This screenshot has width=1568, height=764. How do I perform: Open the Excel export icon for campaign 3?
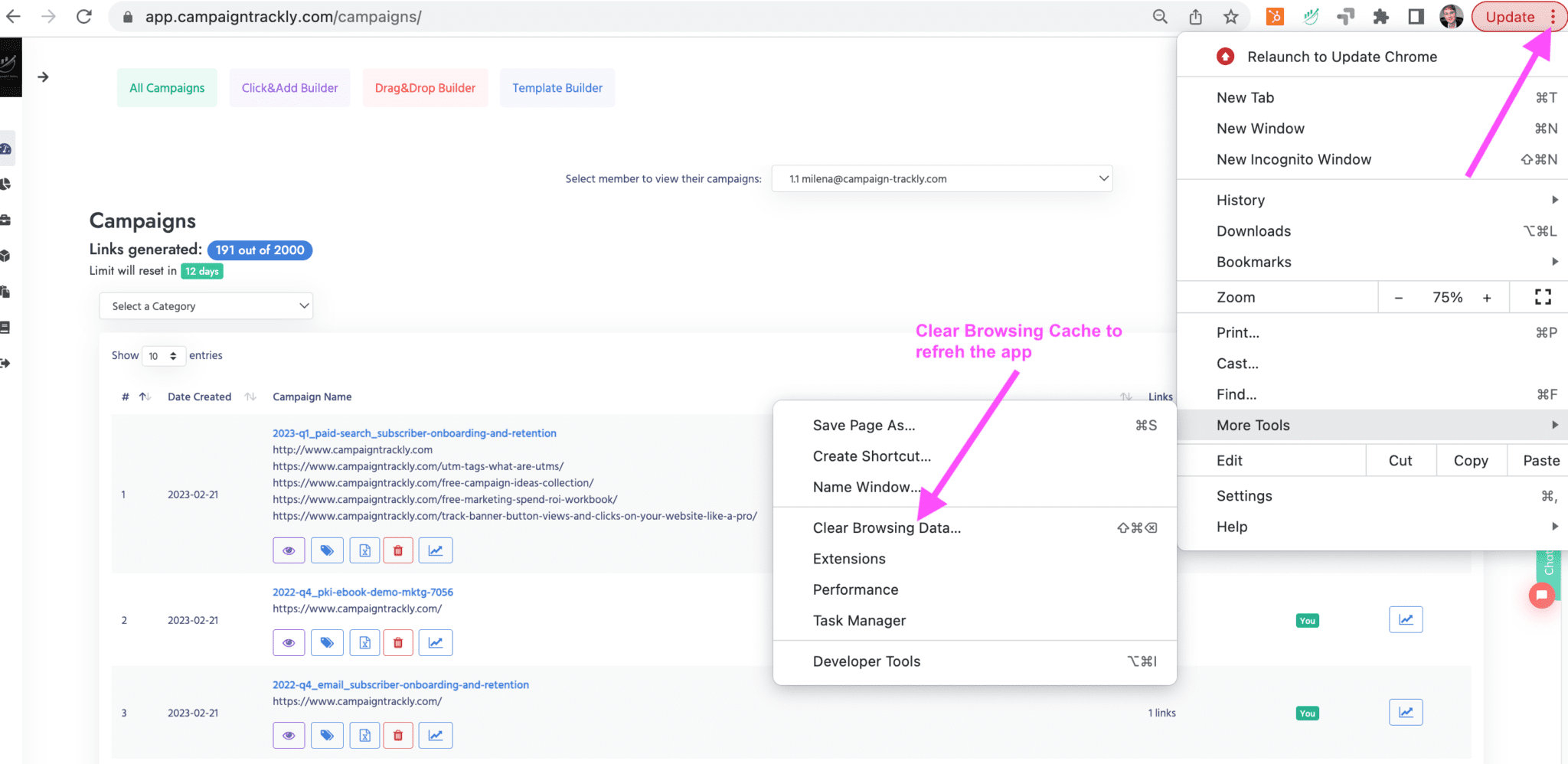click(365, 736)
